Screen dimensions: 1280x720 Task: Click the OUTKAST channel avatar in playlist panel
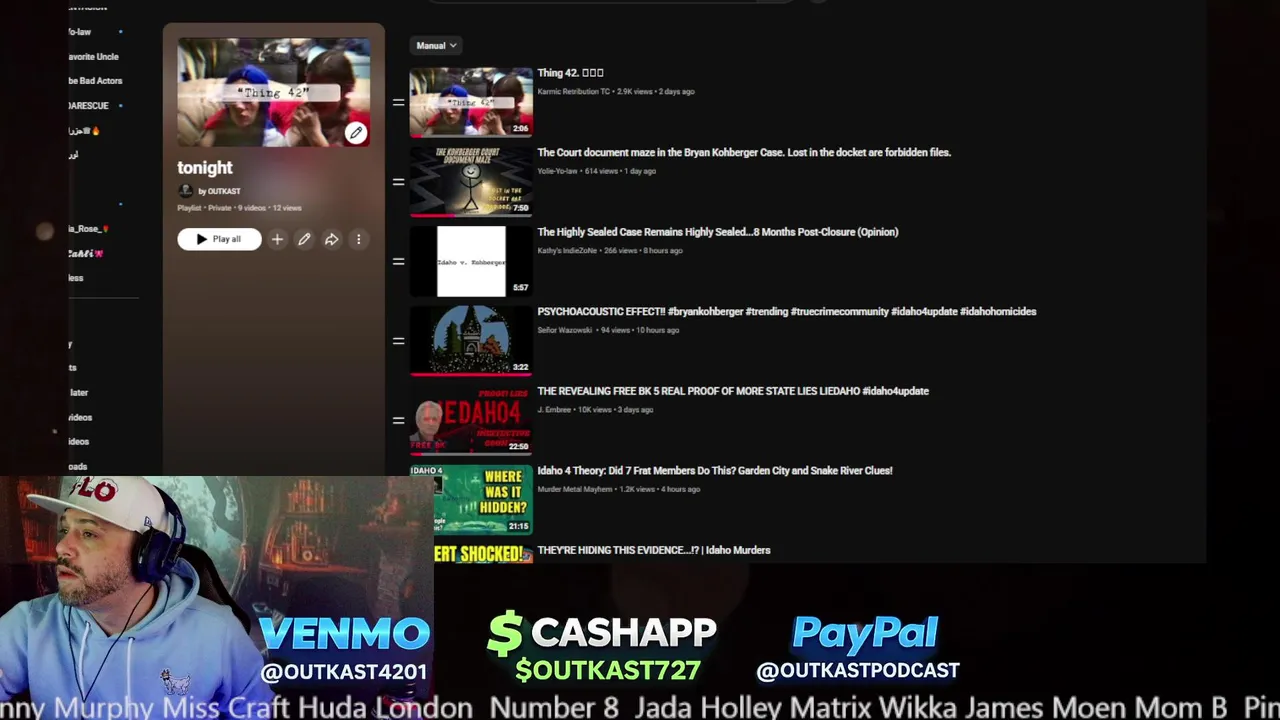[x=185, y=191]
